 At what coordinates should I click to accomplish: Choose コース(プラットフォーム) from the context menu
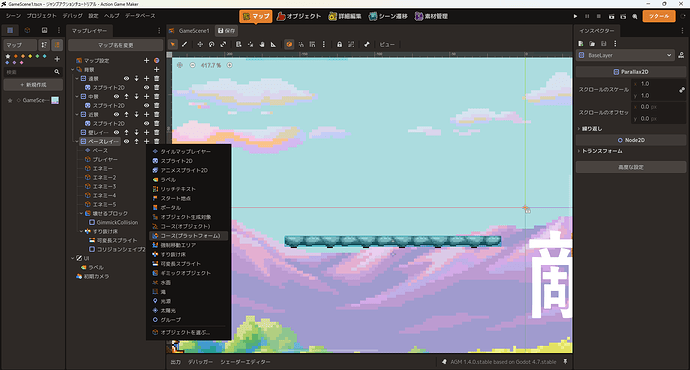pyautogui.click(x=189, y=236)
